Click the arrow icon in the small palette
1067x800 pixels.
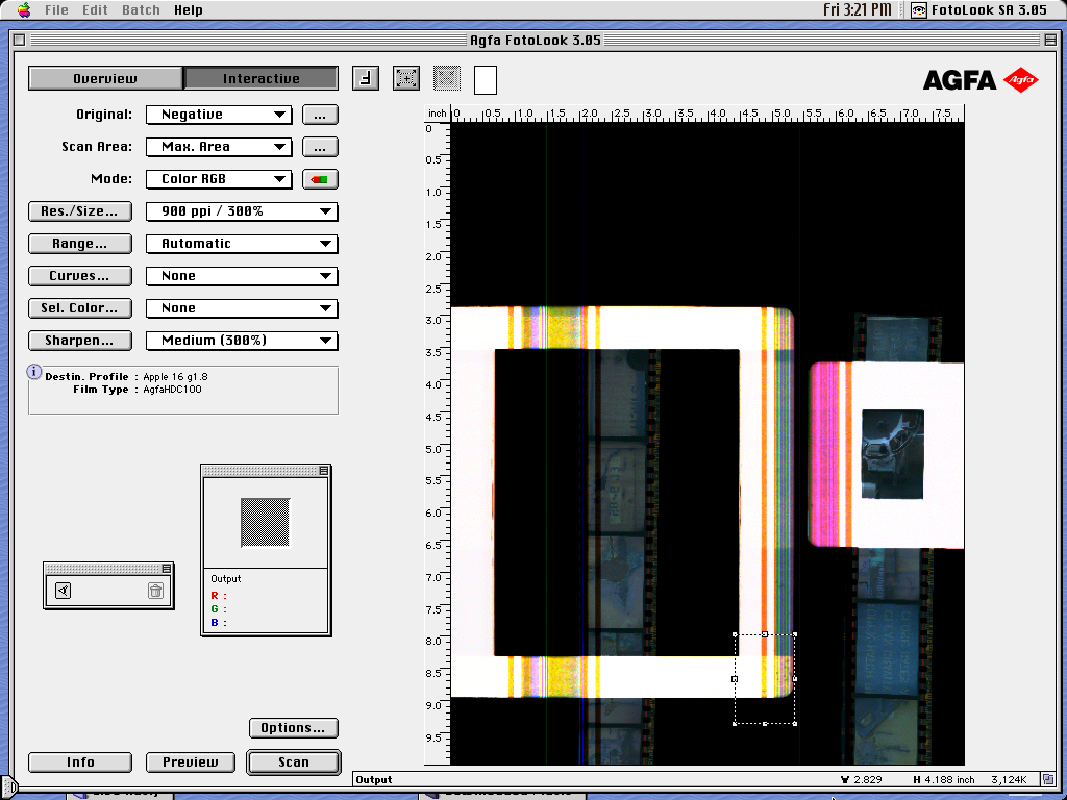(63, 591)
